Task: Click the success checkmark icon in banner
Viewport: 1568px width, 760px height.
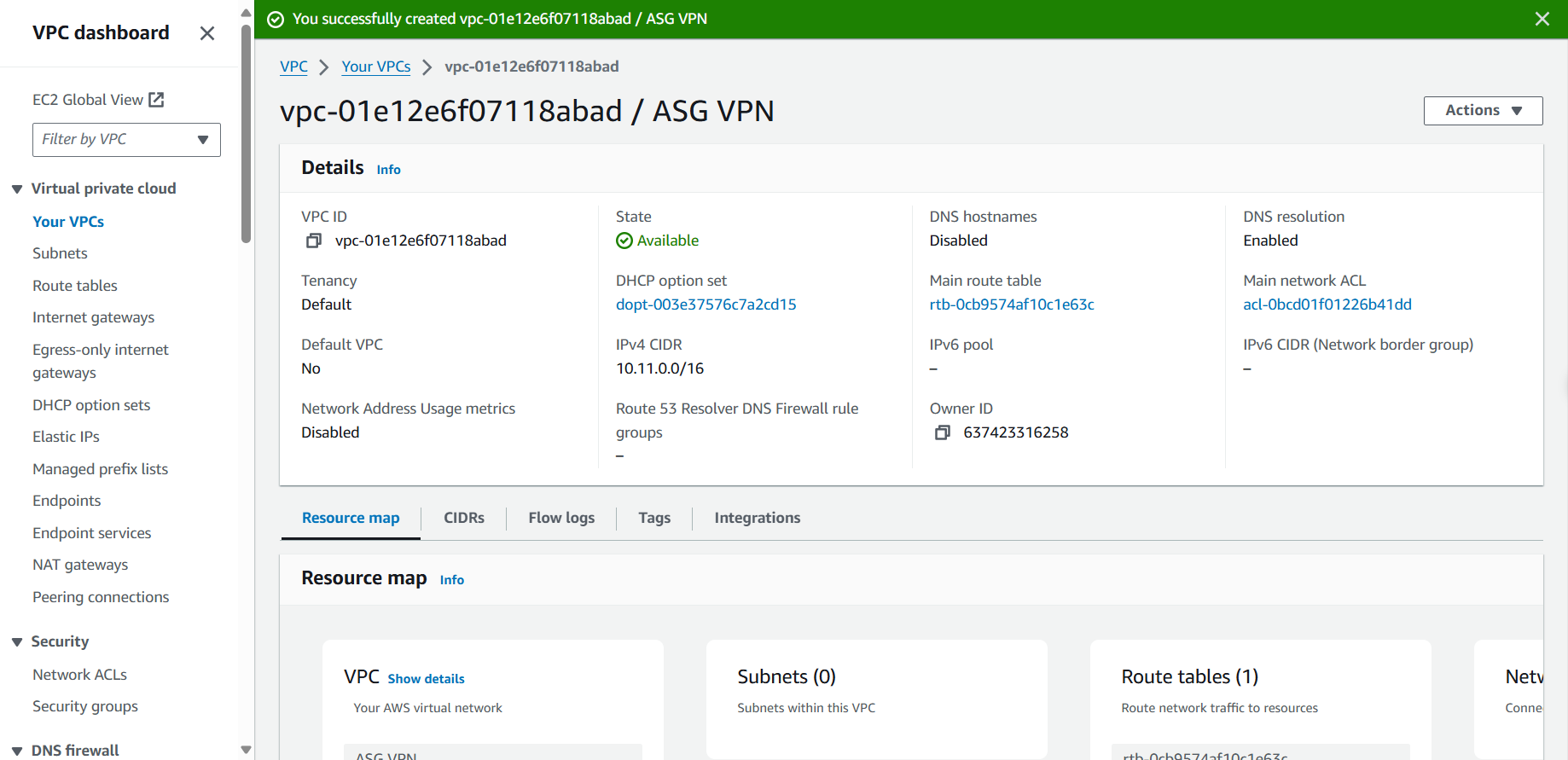Action: [x=276, y=20]
